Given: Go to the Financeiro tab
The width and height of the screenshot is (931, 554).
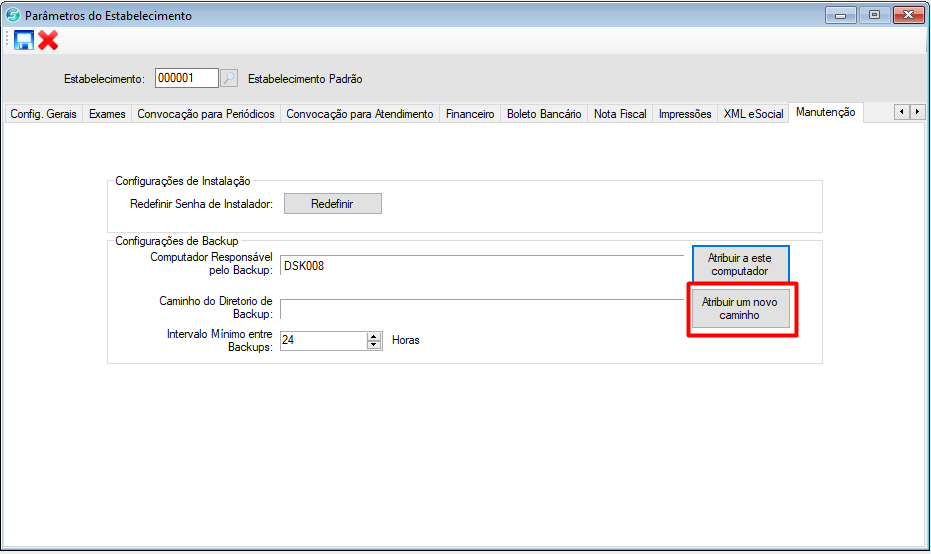Looking at the screenshot, I should (470, 114).
